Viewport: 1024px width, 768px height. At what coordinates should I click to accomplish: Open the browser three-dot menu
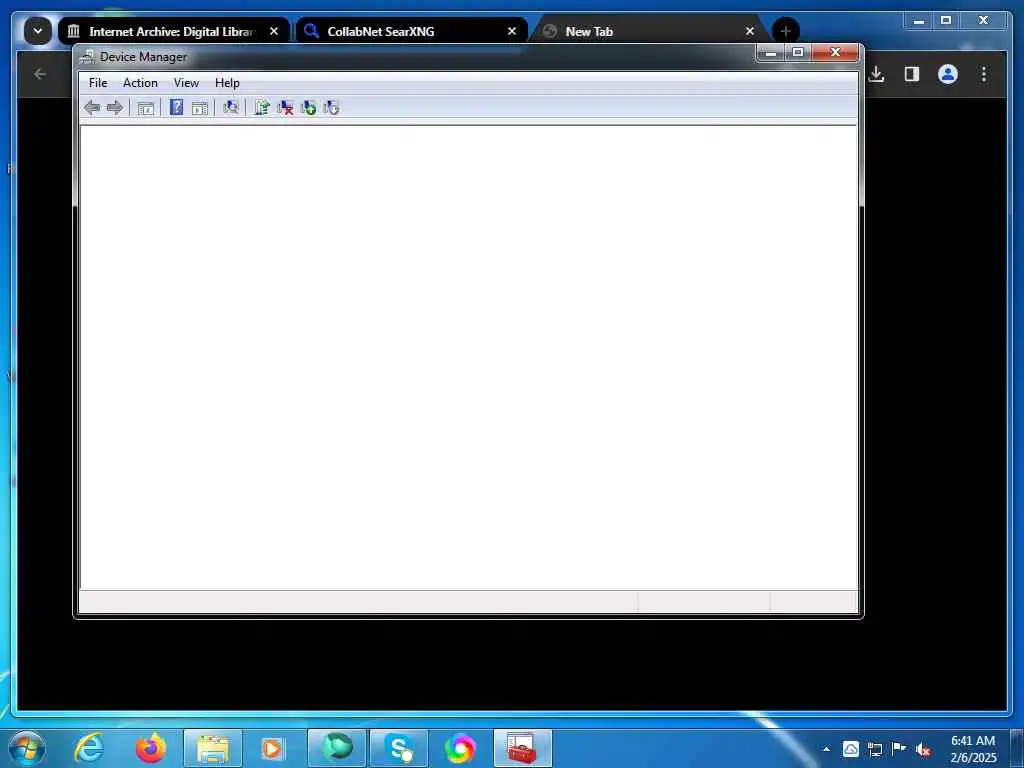click(x=984, y=74)
